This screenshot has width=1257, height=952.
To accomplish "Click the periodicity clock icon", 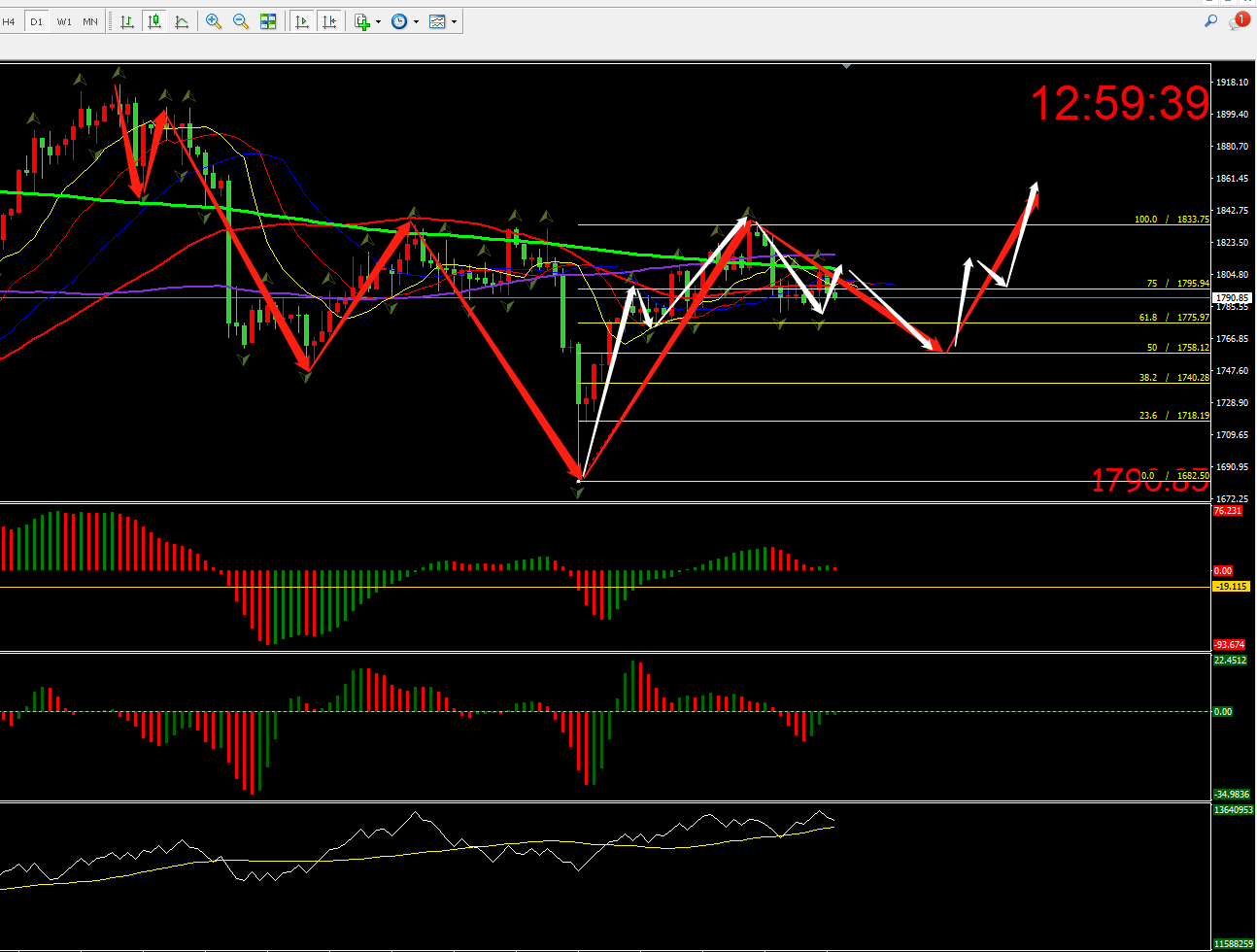I will point(399,21).
